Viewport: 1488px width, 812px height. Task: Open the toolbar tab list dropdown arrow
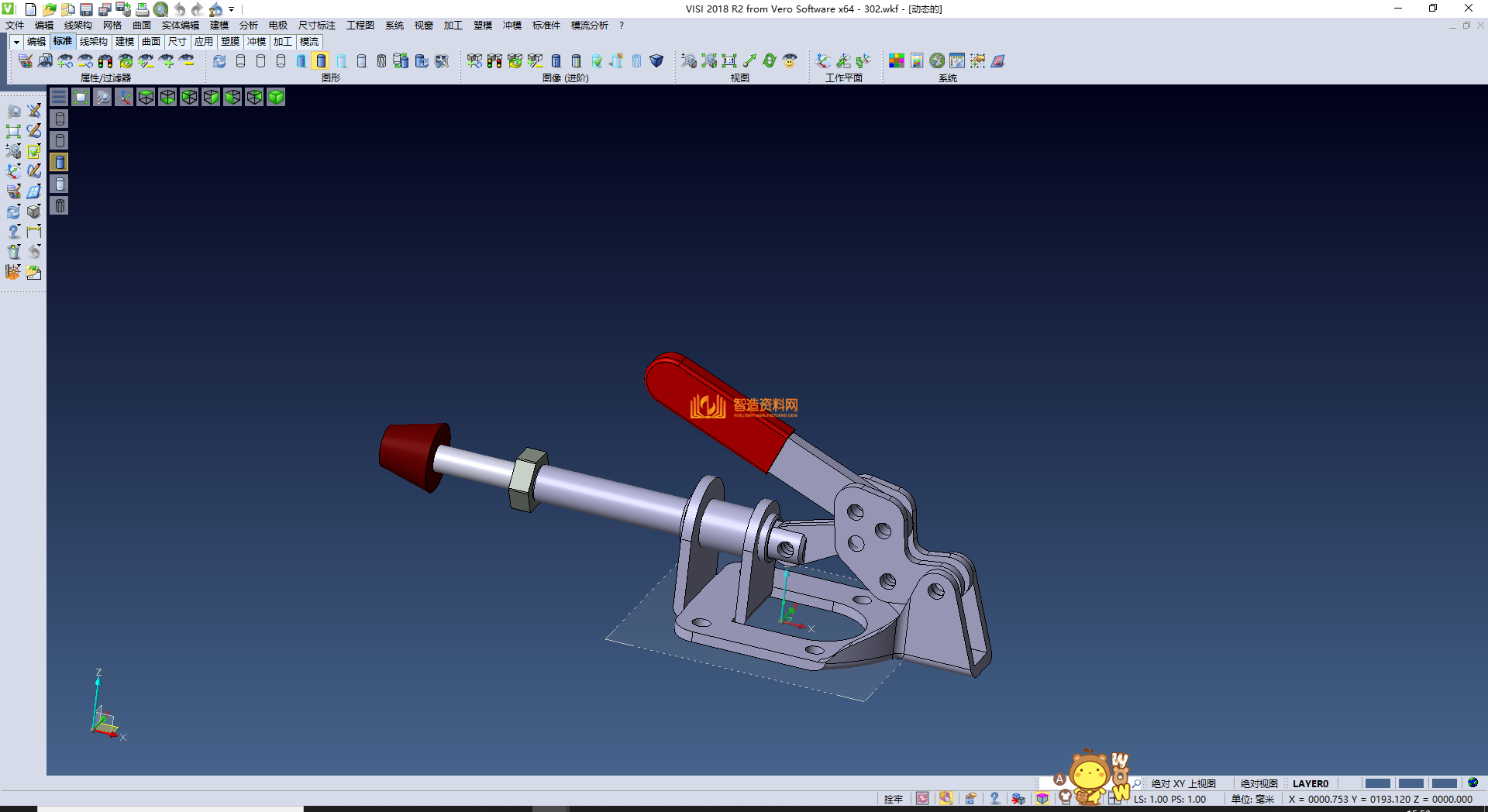tap(16, 42)
